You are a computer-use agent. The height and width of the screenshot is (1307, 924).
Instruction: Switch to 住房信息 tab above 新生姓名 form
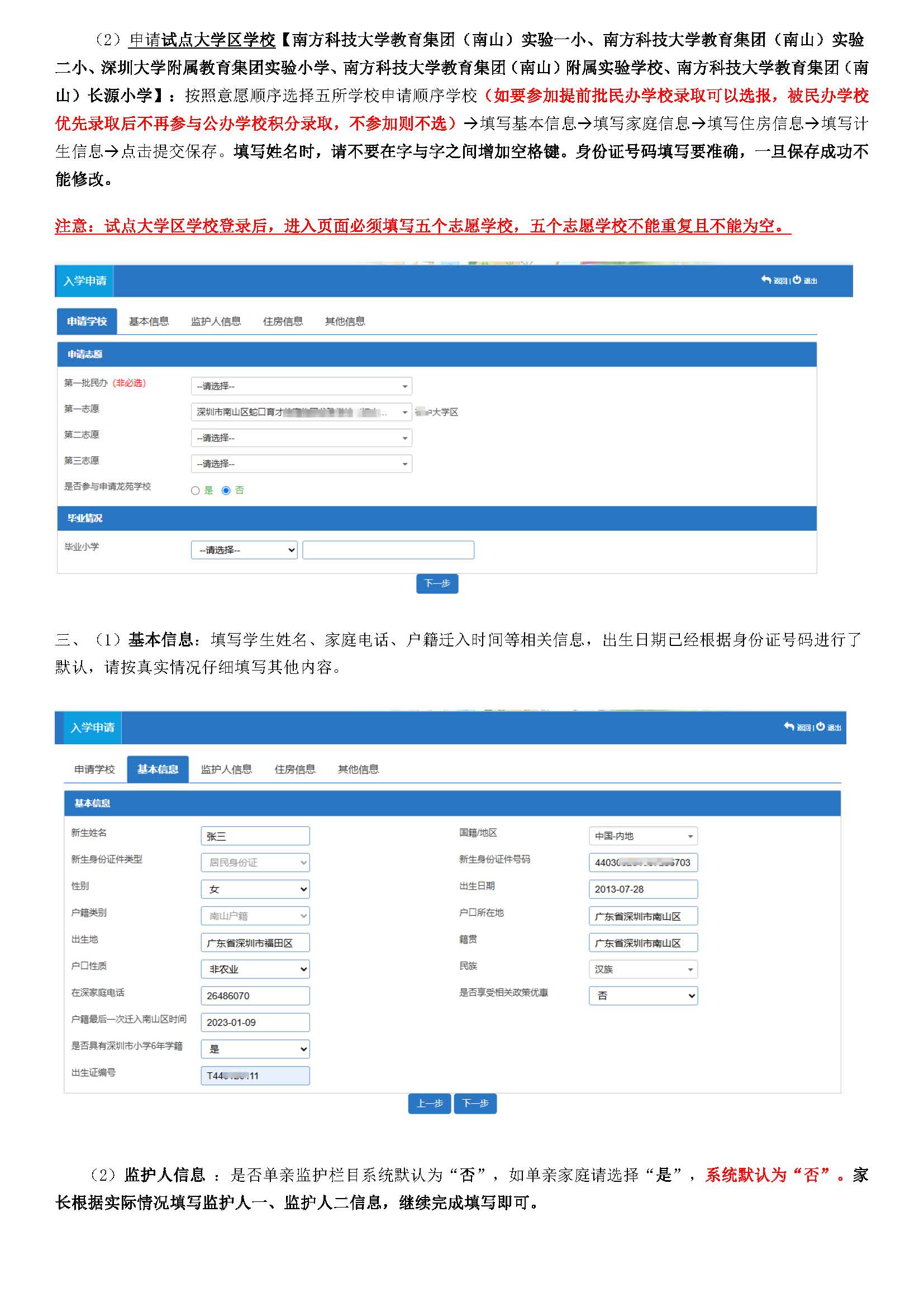(x=295, y=769)
